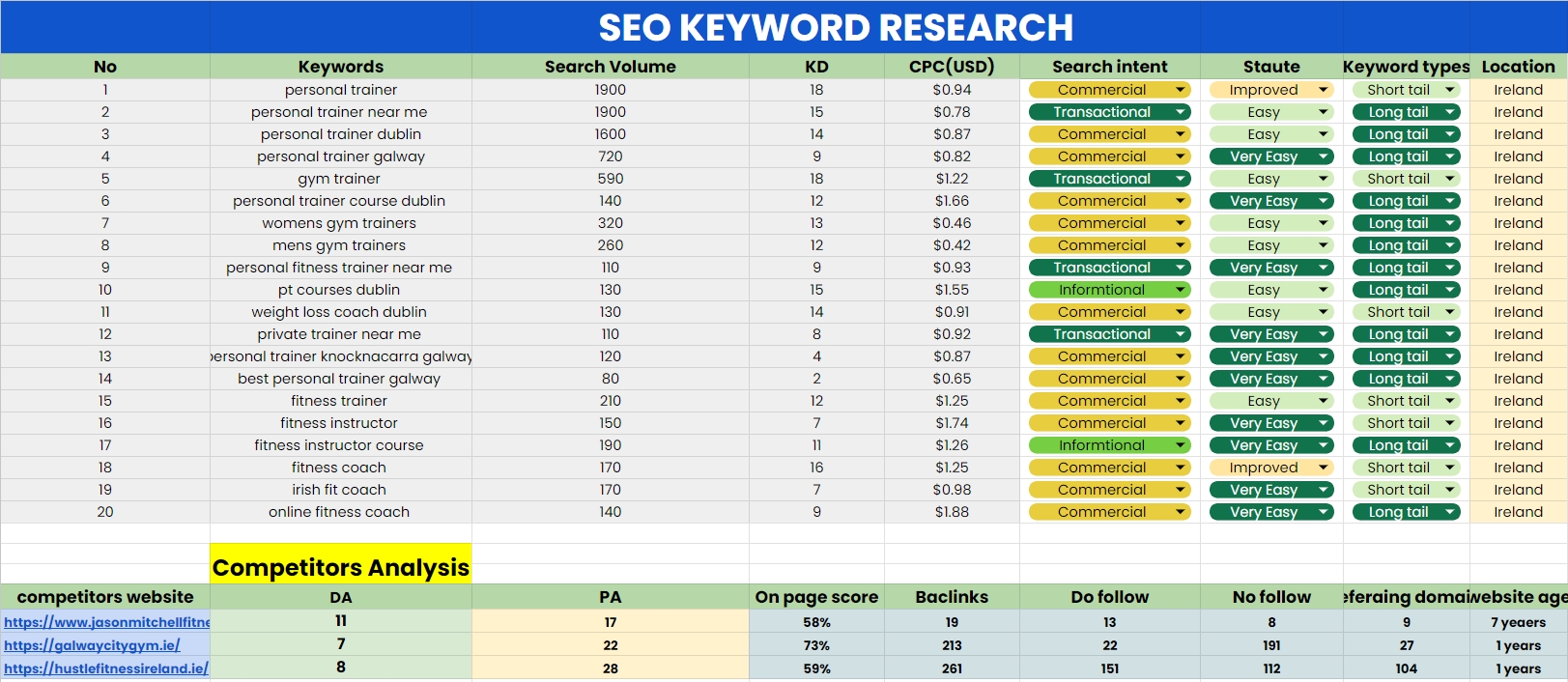Expand Staute dropdown showing Improved in row 1

pos(1323,90)
